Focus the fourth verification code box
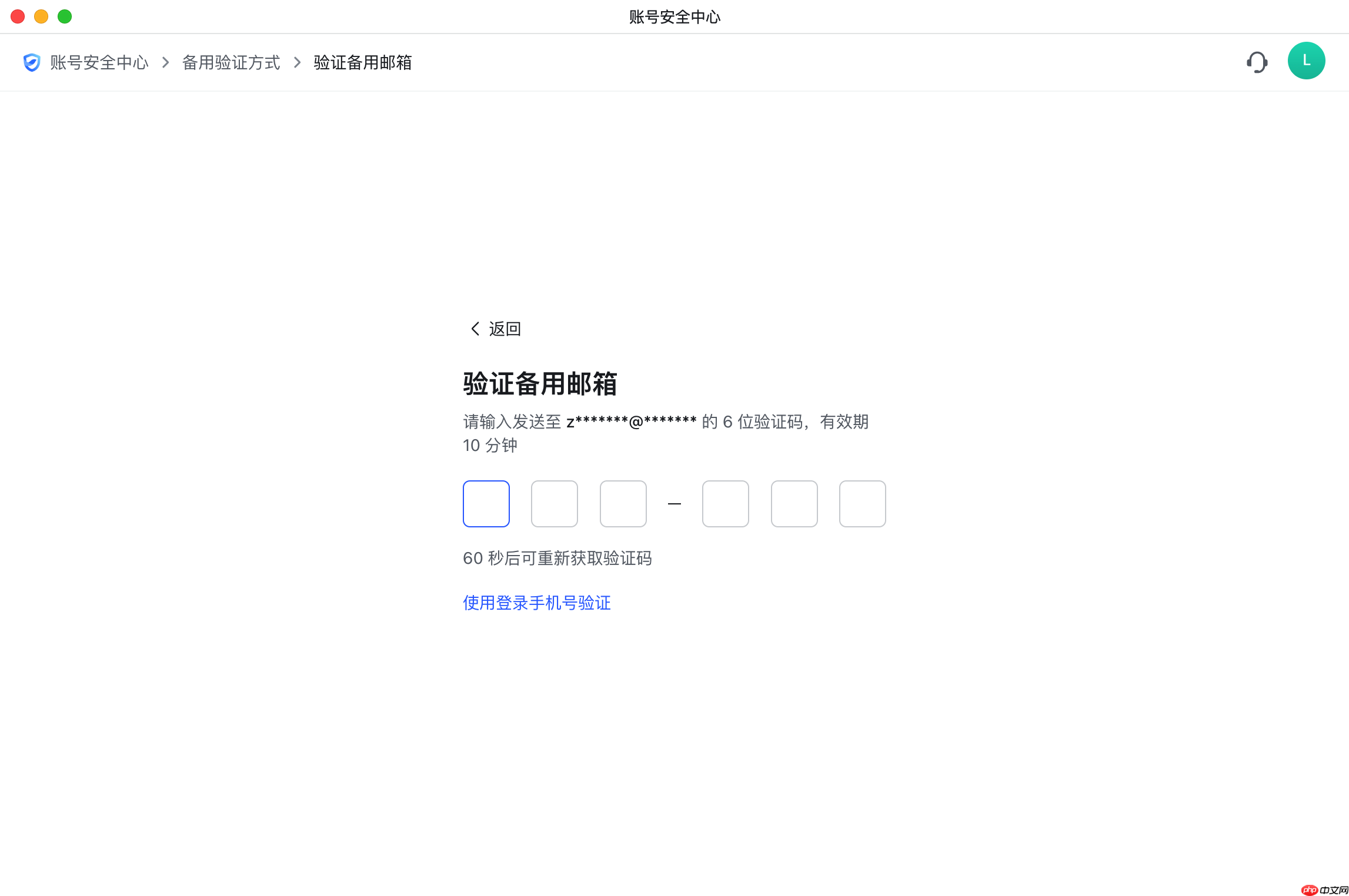This screenshot has height=896, width=1349. [x=726, y=504]
